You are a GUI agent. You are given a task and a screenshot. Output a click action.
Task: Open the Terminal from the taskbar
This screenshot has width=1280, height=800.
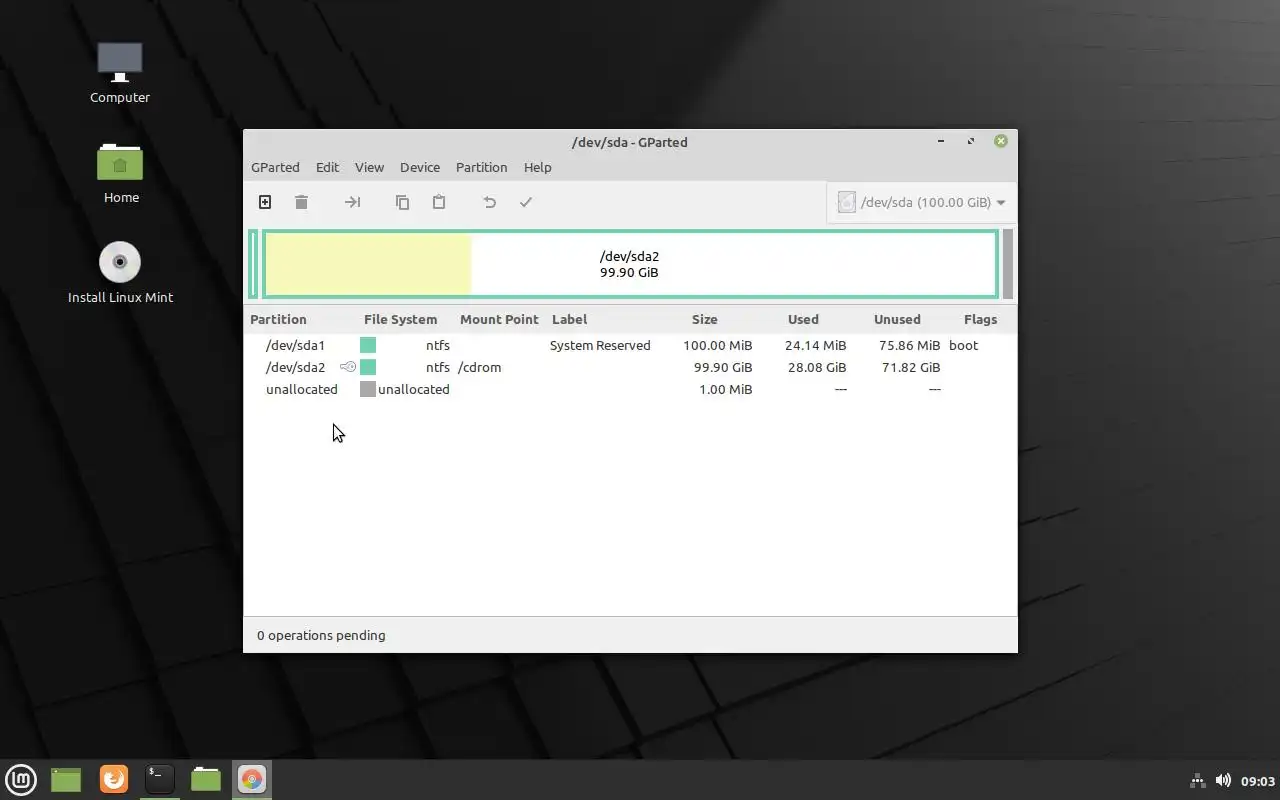[x=159, y=779]
